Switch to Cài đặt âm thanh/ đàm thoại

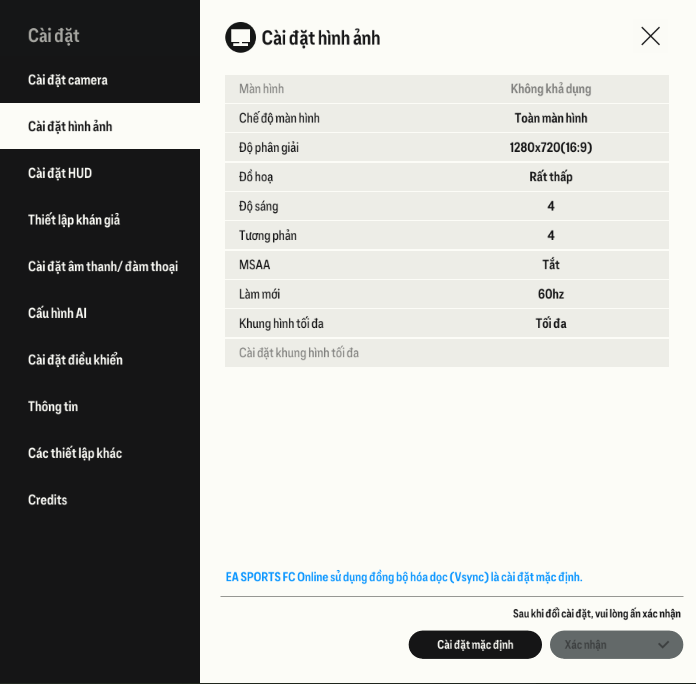click(x=103, y=267)
